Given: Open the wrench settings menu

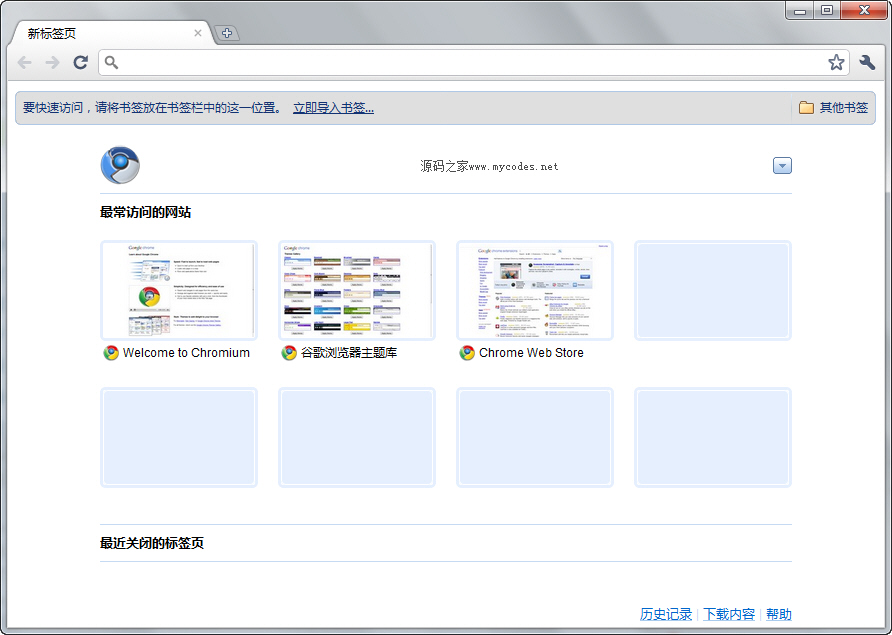Looking at the screenshot, I should tap(867, 63).
